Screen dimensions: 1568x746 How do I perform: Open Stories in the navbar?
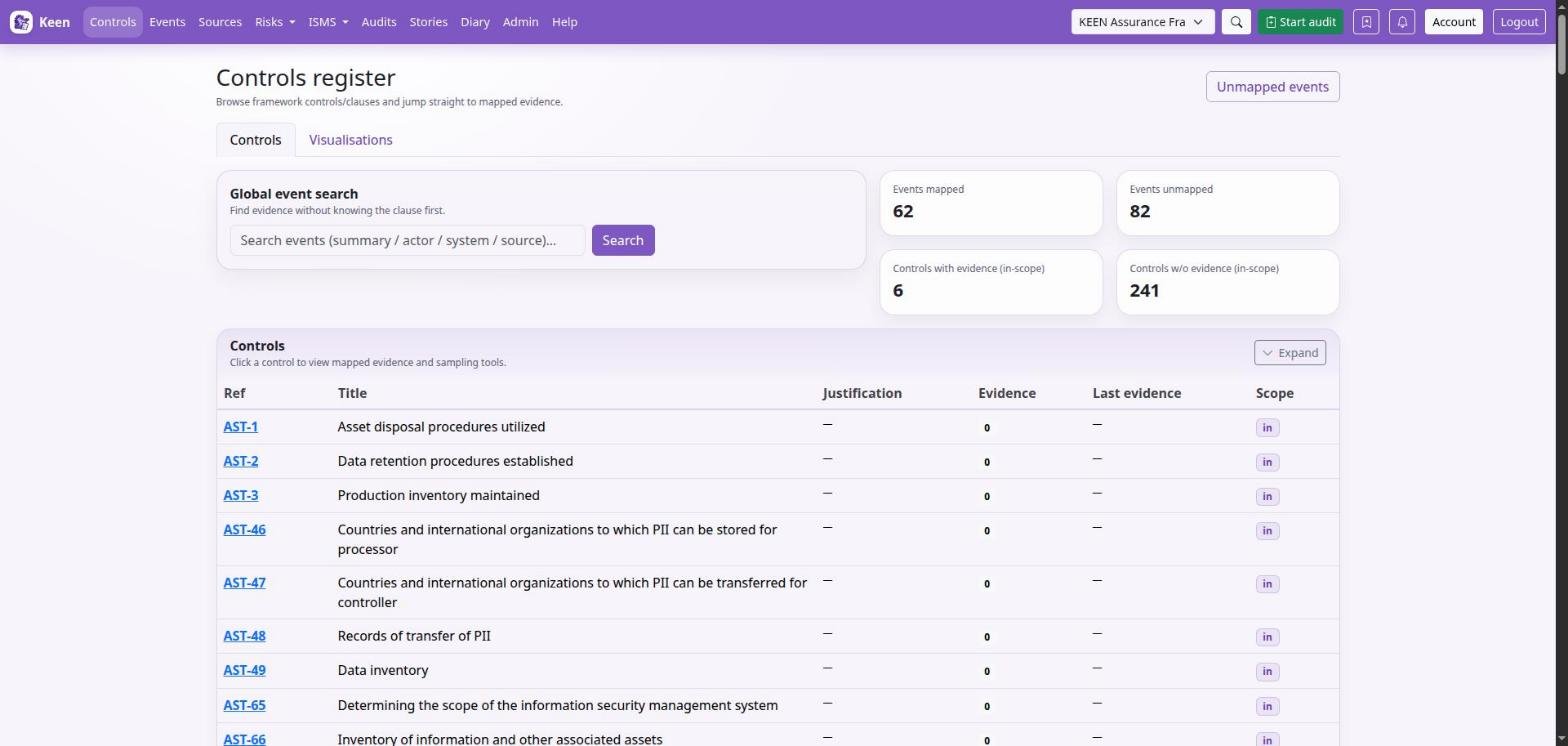click(428, 22)
